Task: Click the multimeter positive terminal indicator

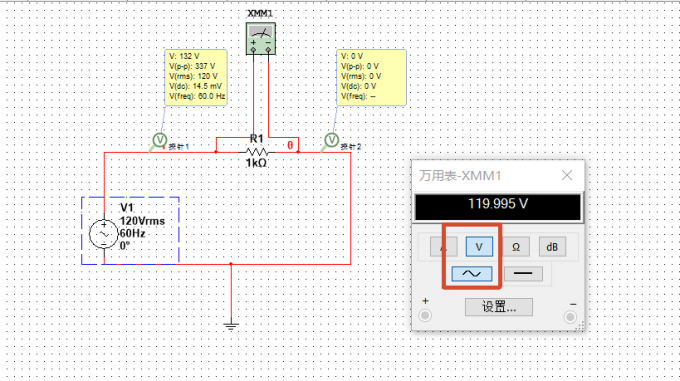Action: click(x=425, y=316)
